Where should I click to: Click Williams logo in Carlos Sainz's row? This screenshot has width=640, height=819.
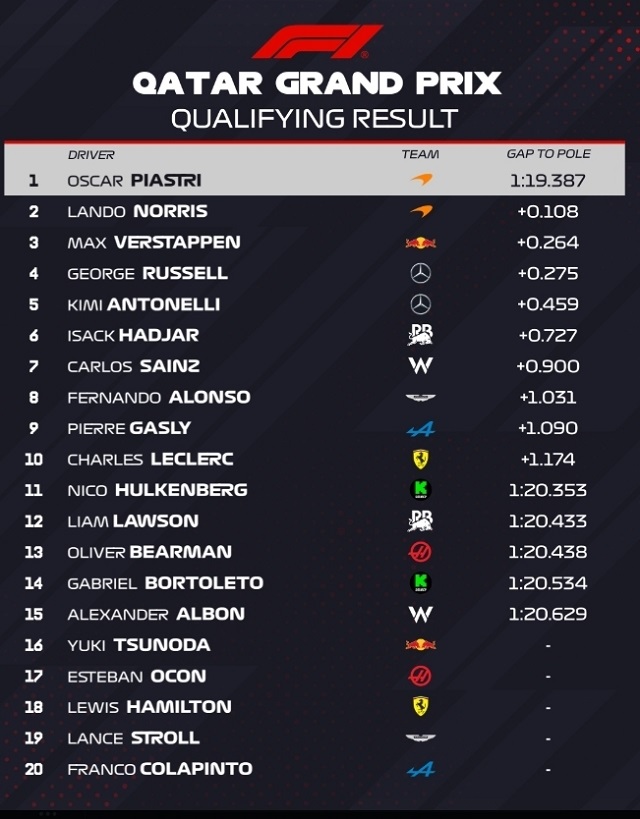pyautogui.click(x=421, y=366)
